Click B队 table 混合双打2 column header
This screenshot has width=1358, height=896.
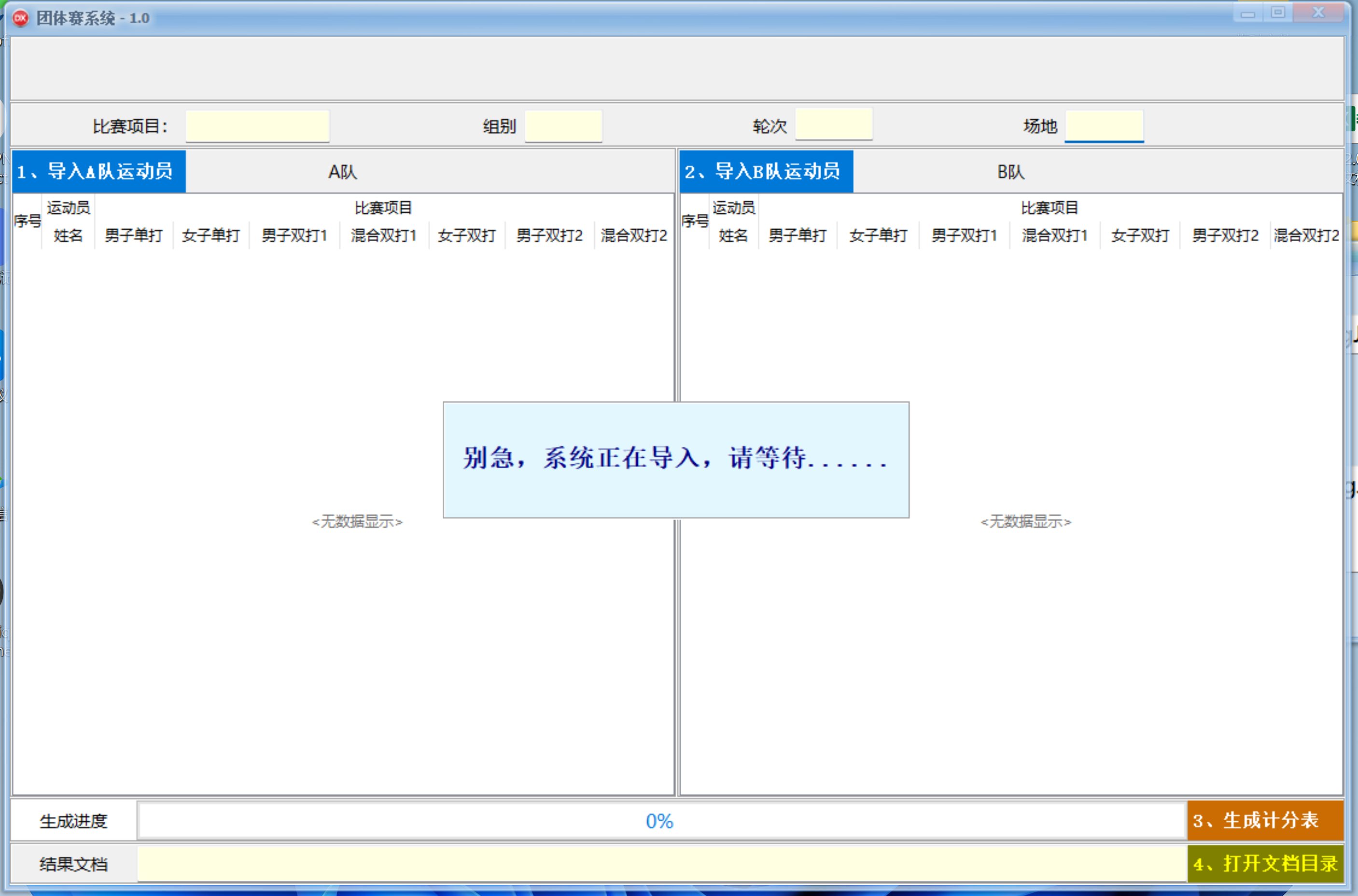click(1306, 235)
